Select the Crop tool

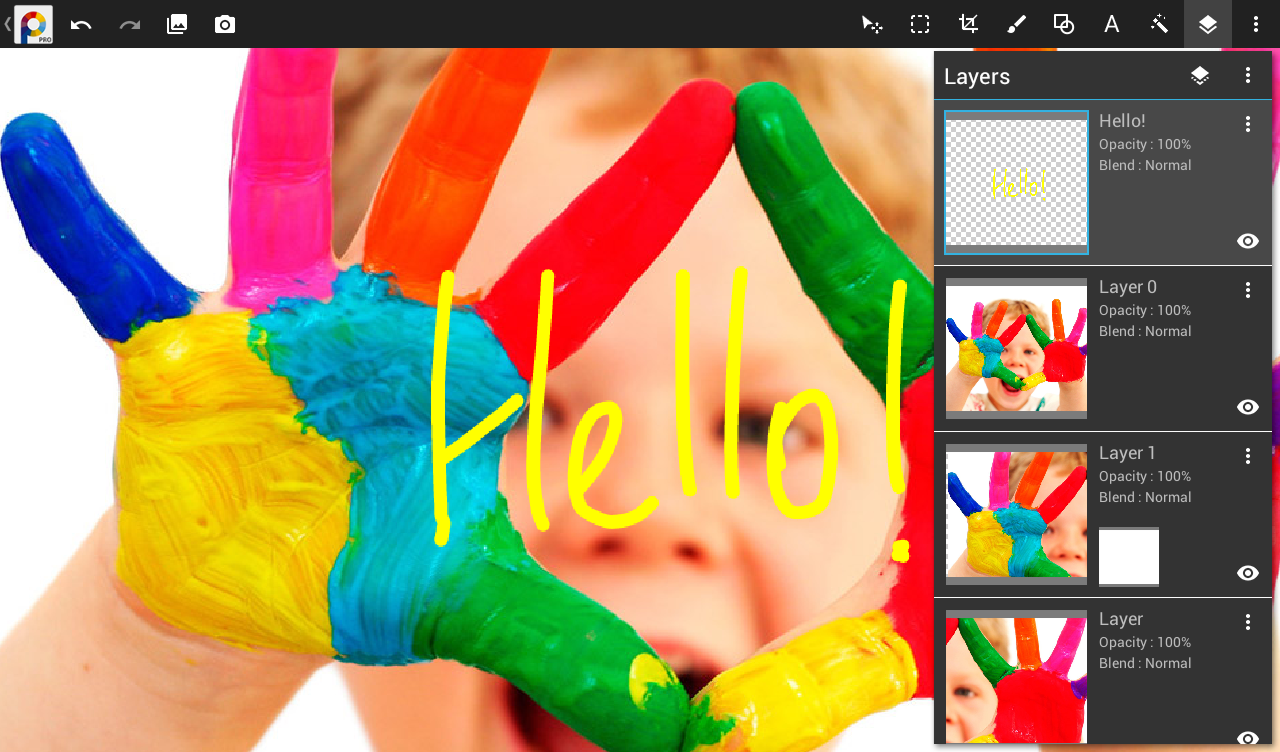(968, 24)
